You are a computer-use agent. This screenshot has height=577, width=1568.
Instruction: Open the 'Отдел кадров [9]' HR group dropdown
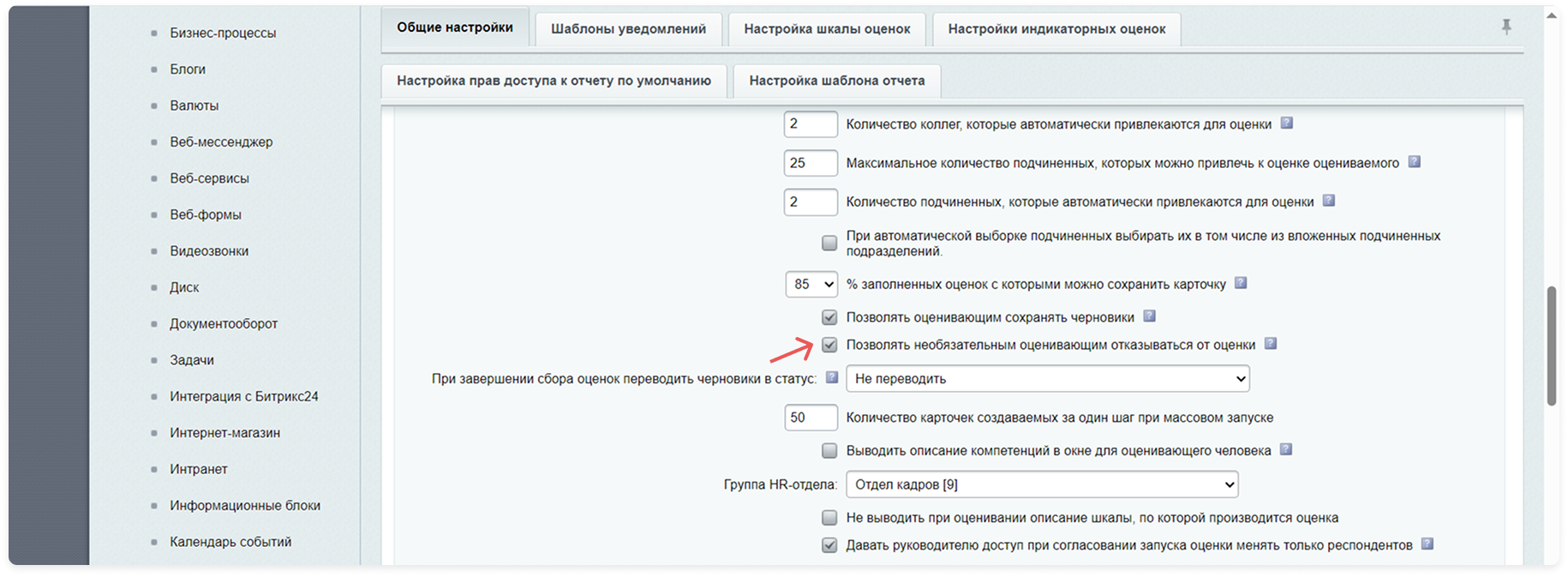1042,484
